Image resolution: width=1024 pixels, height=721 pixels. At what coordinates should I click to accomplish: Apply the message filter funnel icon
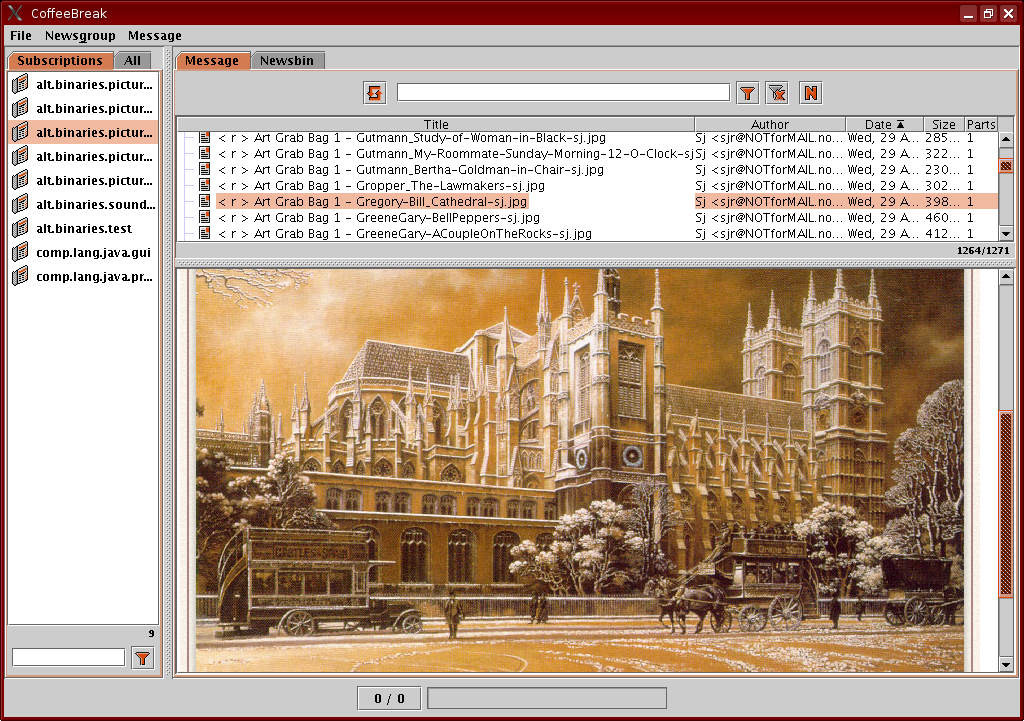pos(747,93)
